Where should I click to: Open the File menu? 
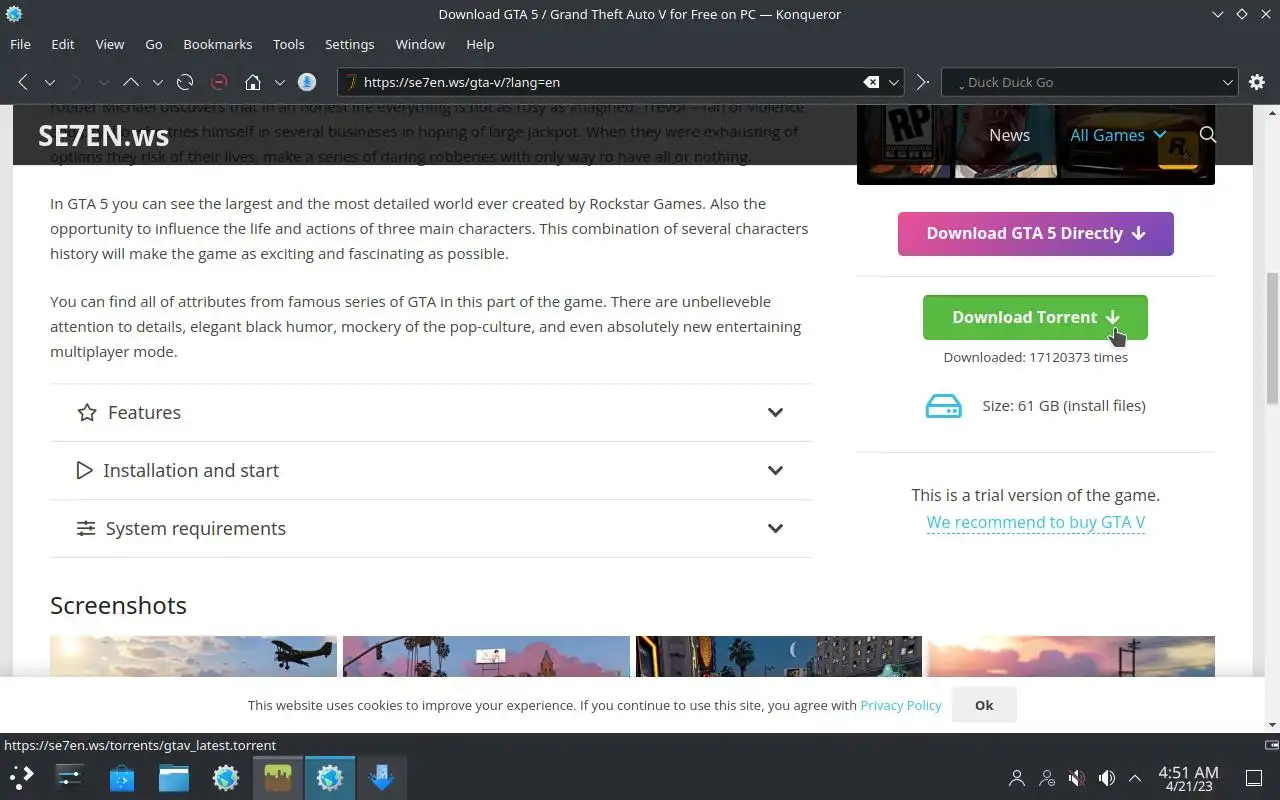pos(20,44)
